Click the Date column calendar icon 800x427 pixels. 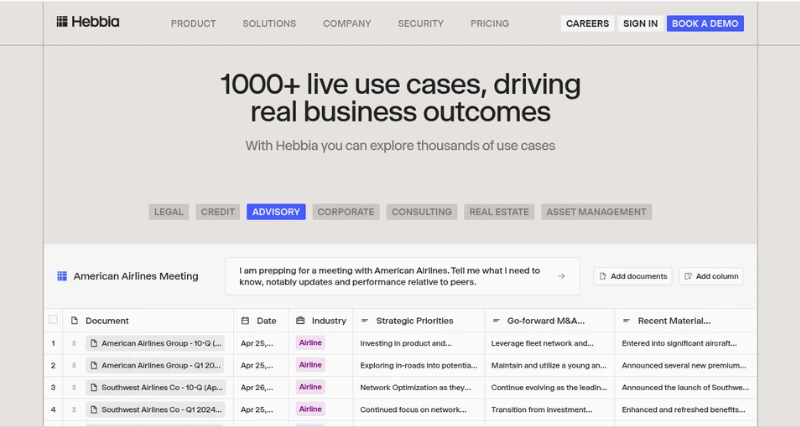(245, 321)
